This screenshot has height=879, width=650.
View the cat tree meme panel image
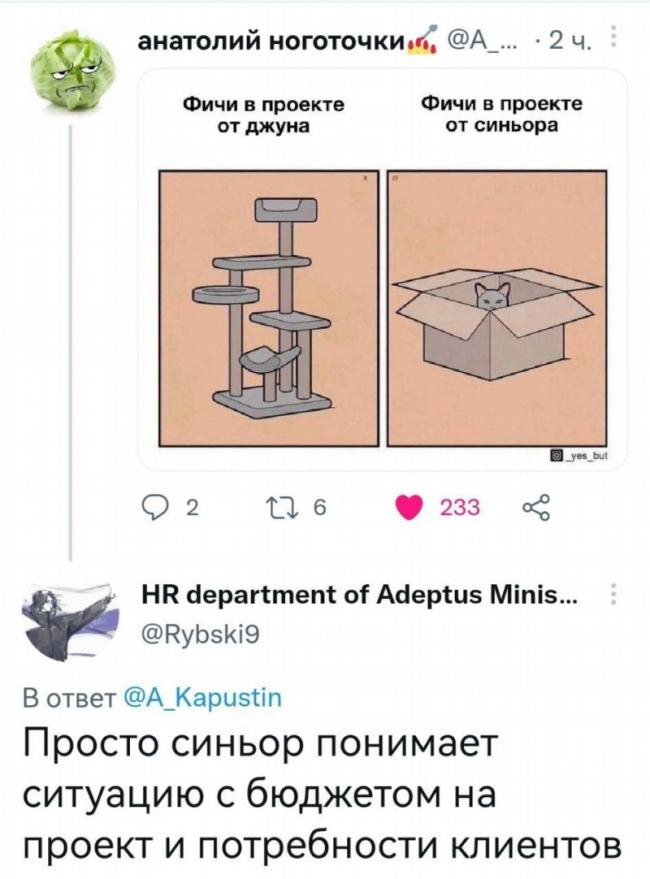[x=269, y=308]
